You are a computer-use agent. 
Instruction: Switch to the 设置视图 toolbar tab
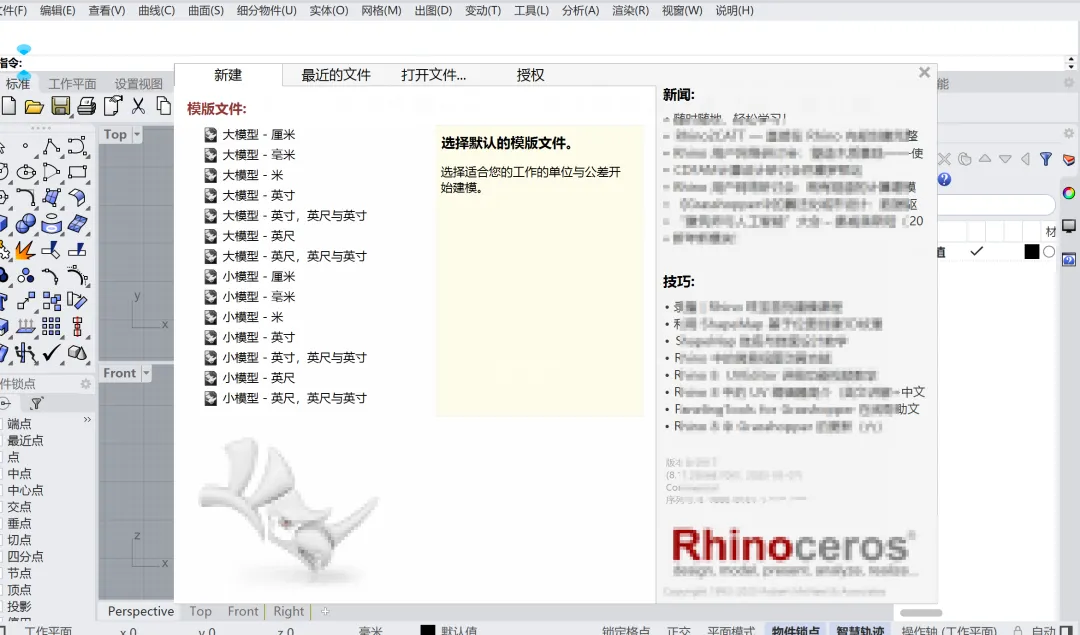(138, 84)
